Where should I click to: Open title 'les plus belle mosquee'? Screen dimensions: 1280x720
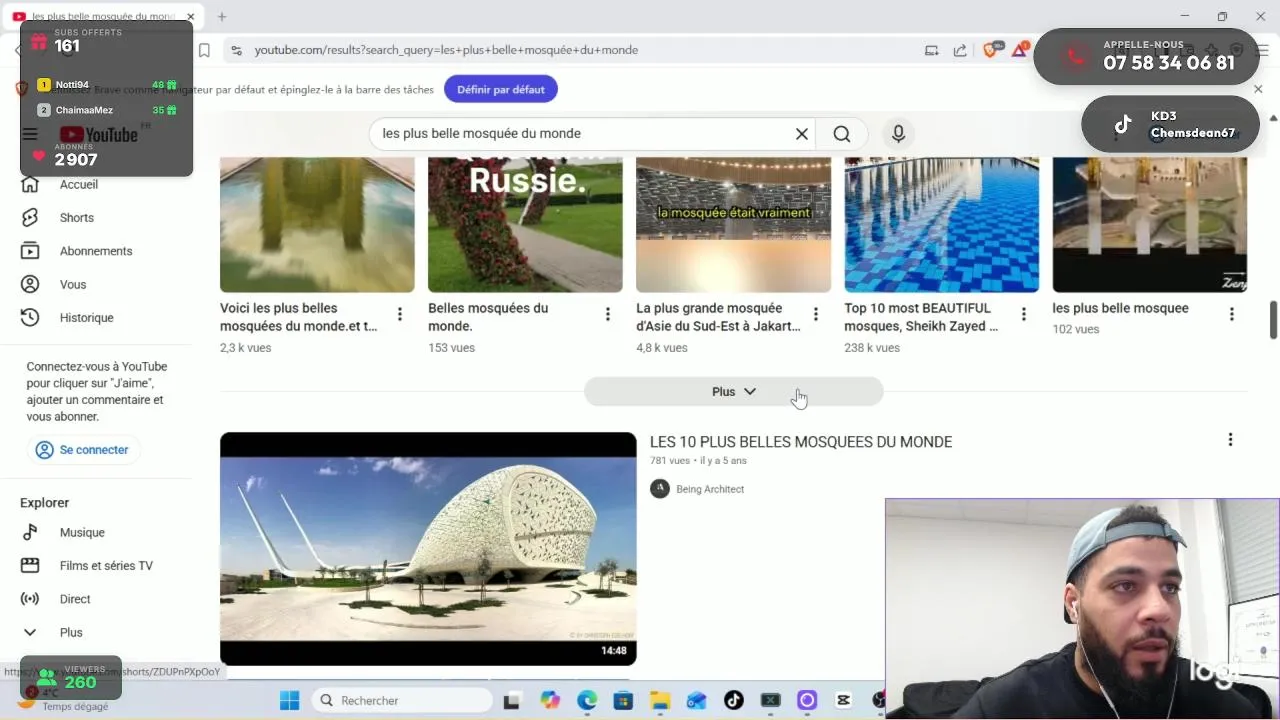tap(1120, 308)
